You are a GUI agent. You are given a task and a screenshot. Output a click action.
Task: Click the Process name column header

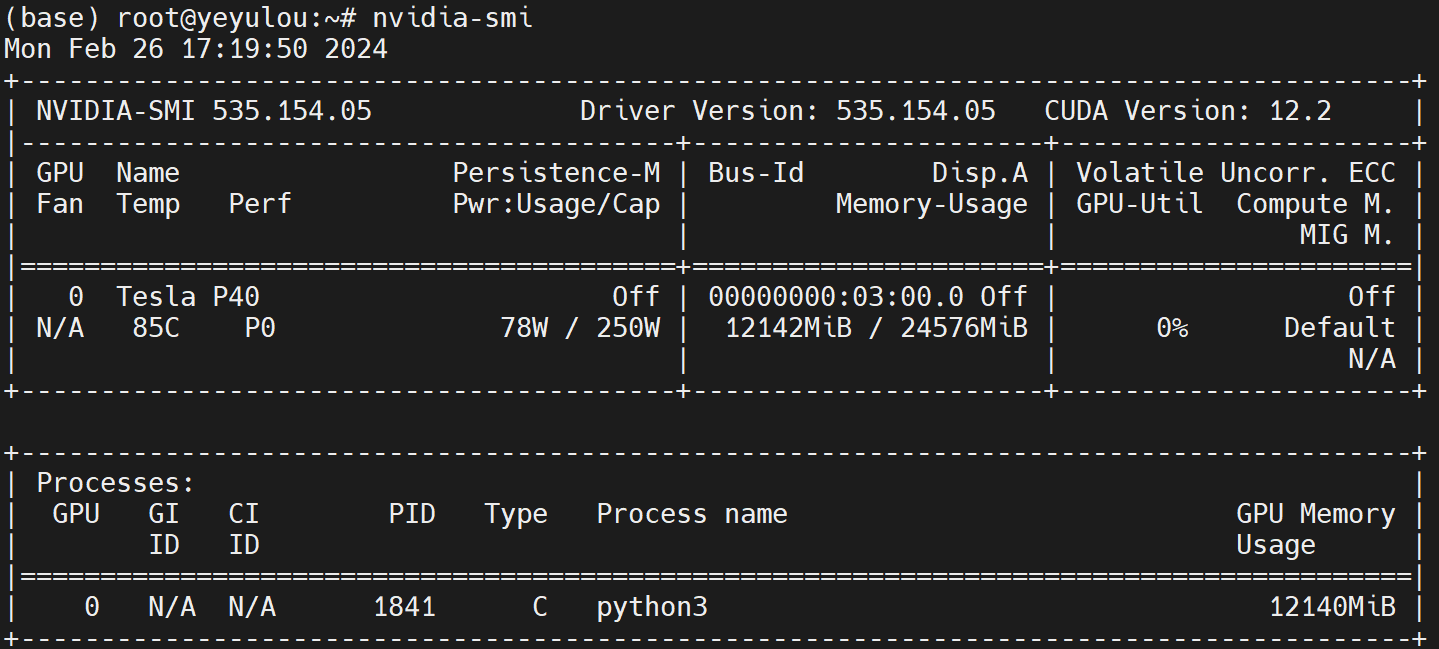692,514
